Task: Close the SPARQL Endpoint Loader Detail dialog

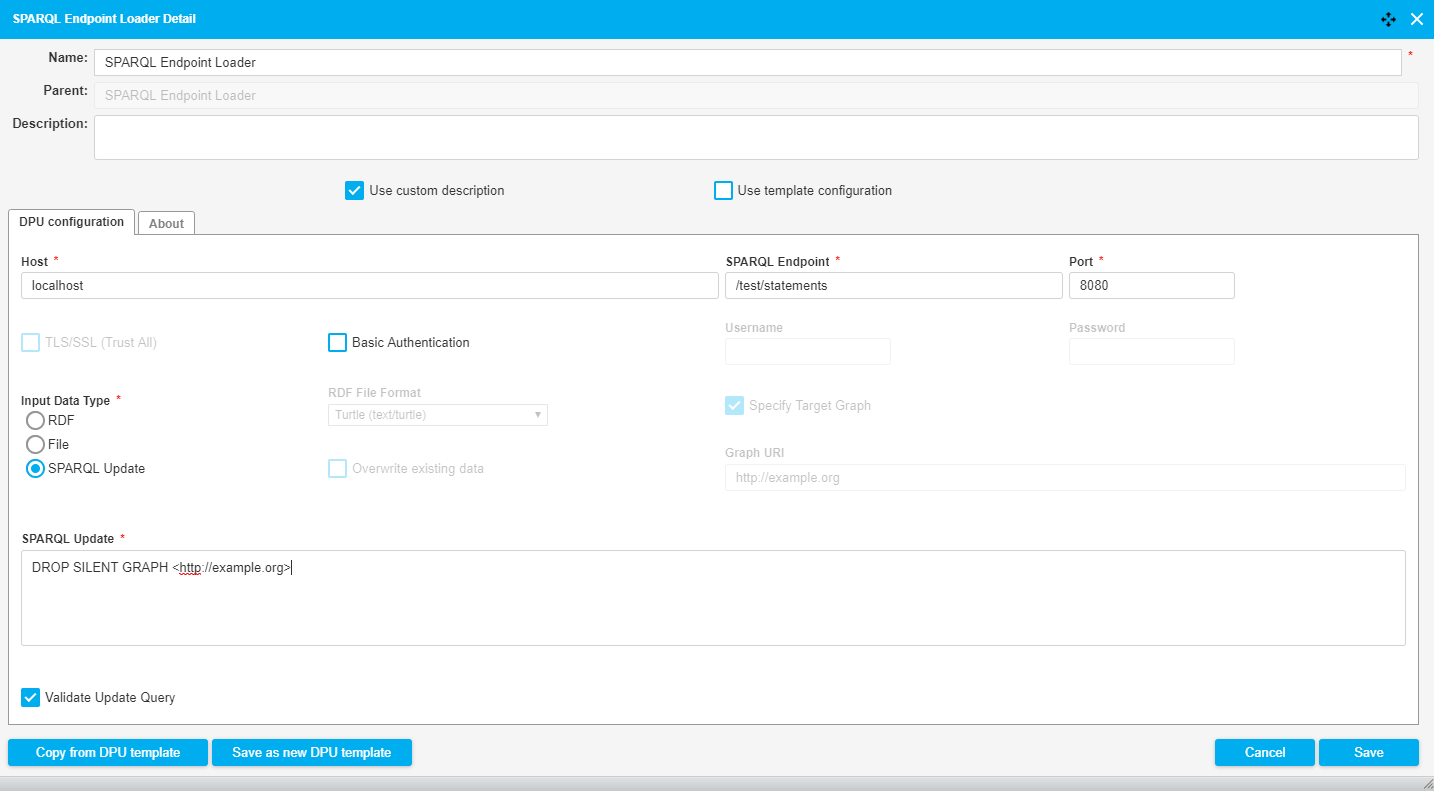Action: point(1416,19)
